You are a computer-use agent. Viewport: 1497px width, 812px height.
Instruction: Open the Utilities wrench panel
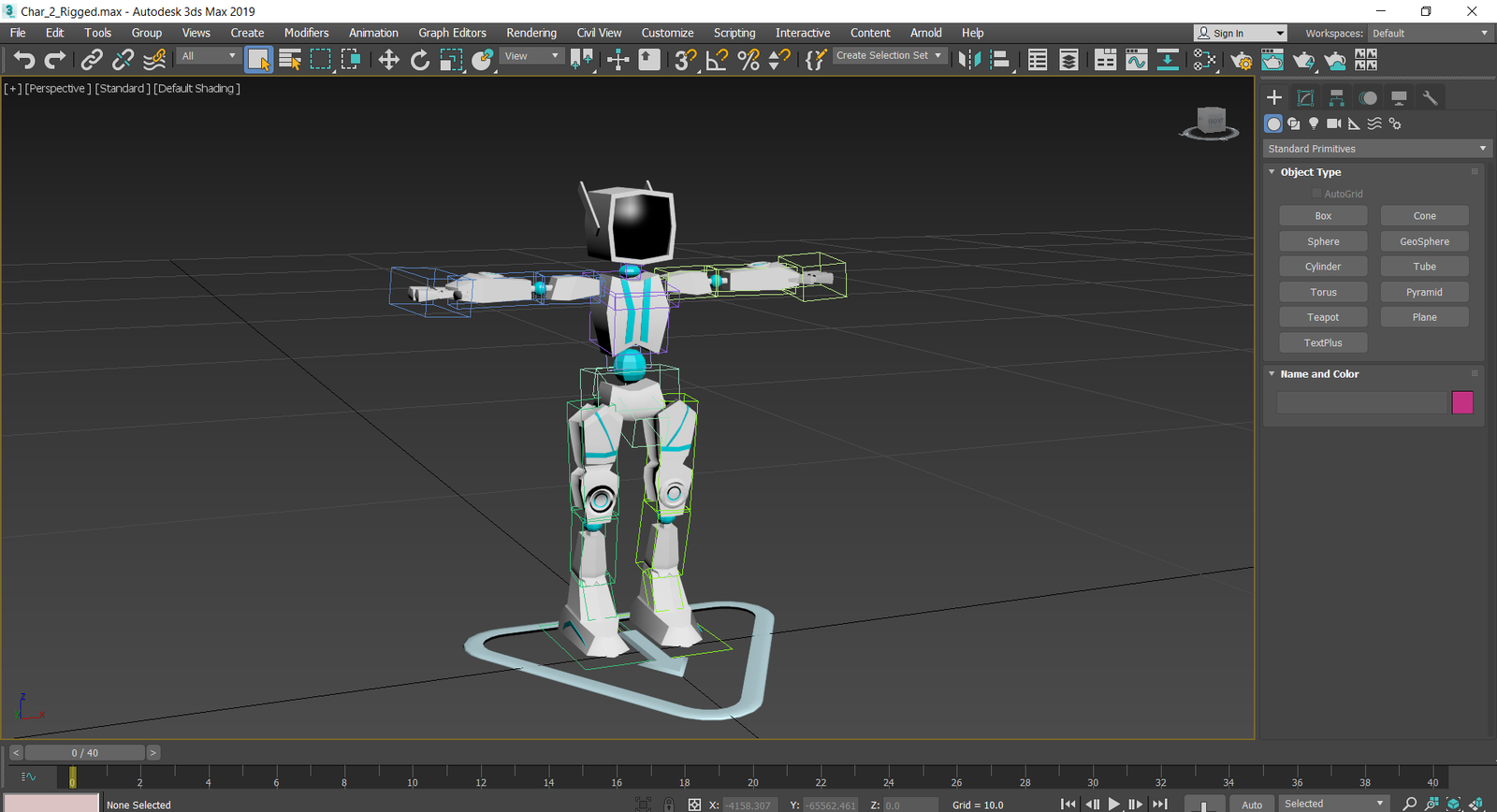(1430, 97)
